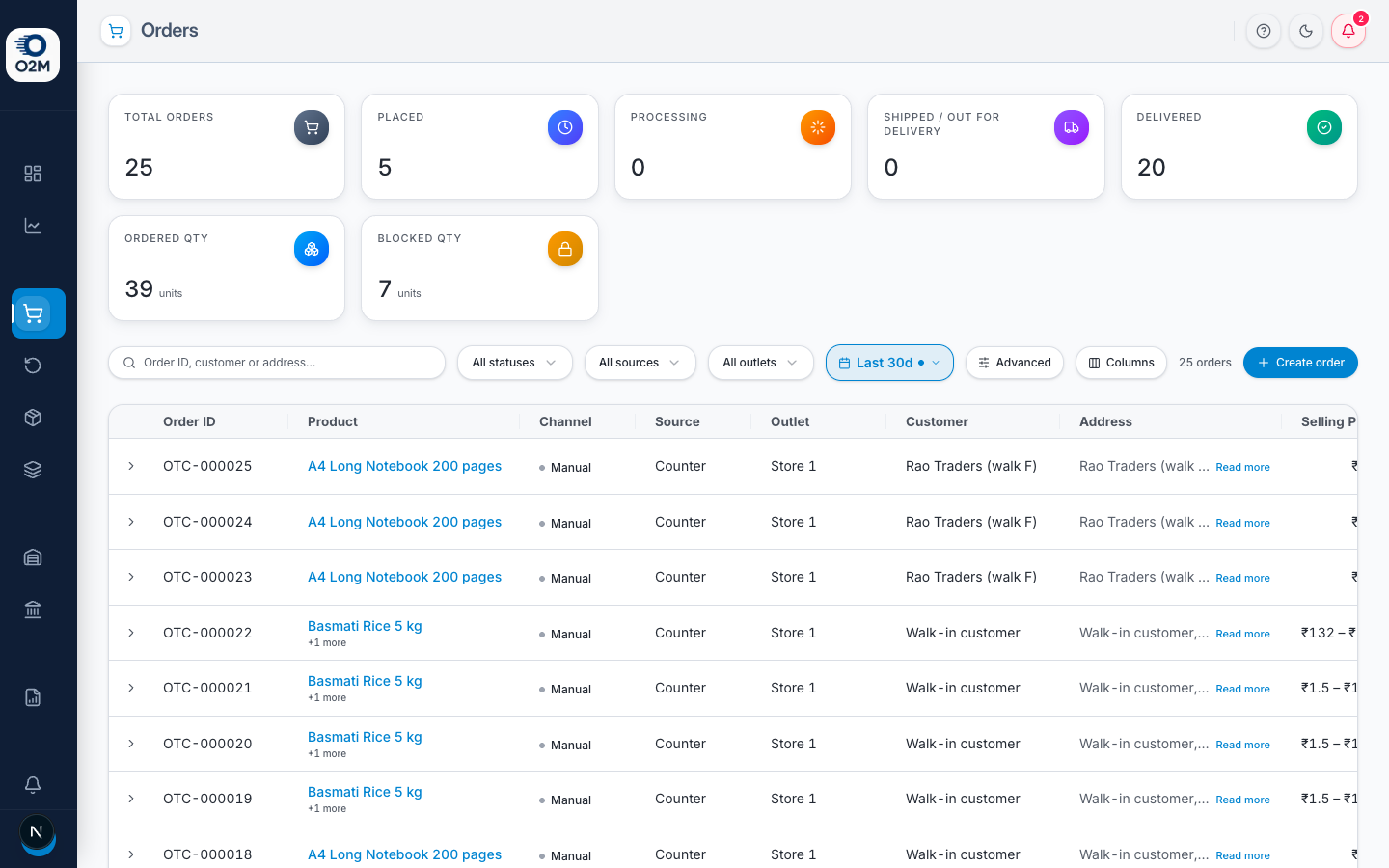Open the sidebar notifications bell
Screen dimensions: 1389x868
point(33,784)
